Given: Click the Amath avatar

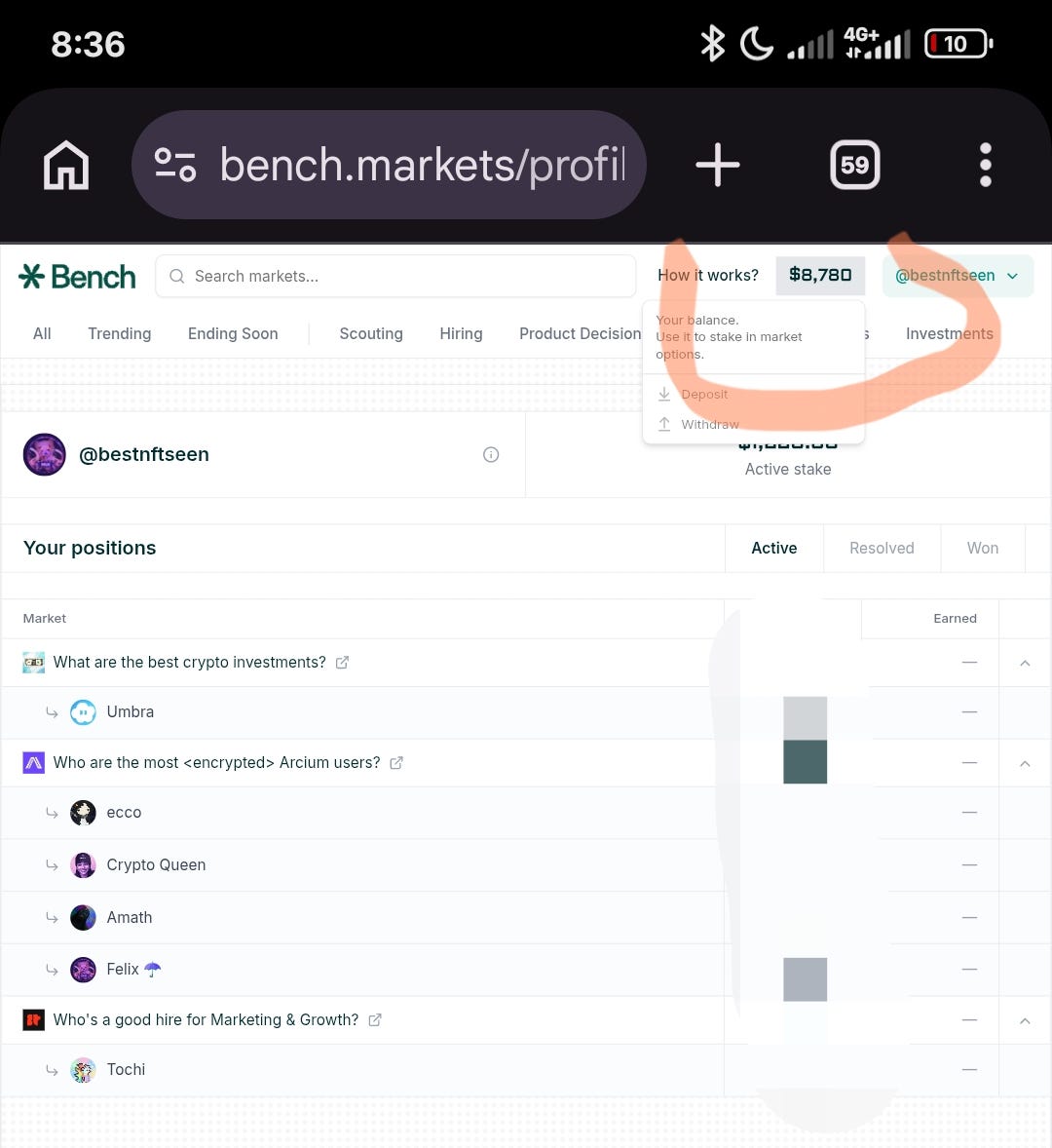Looking at the screenshot, I should tap(83, 917).
